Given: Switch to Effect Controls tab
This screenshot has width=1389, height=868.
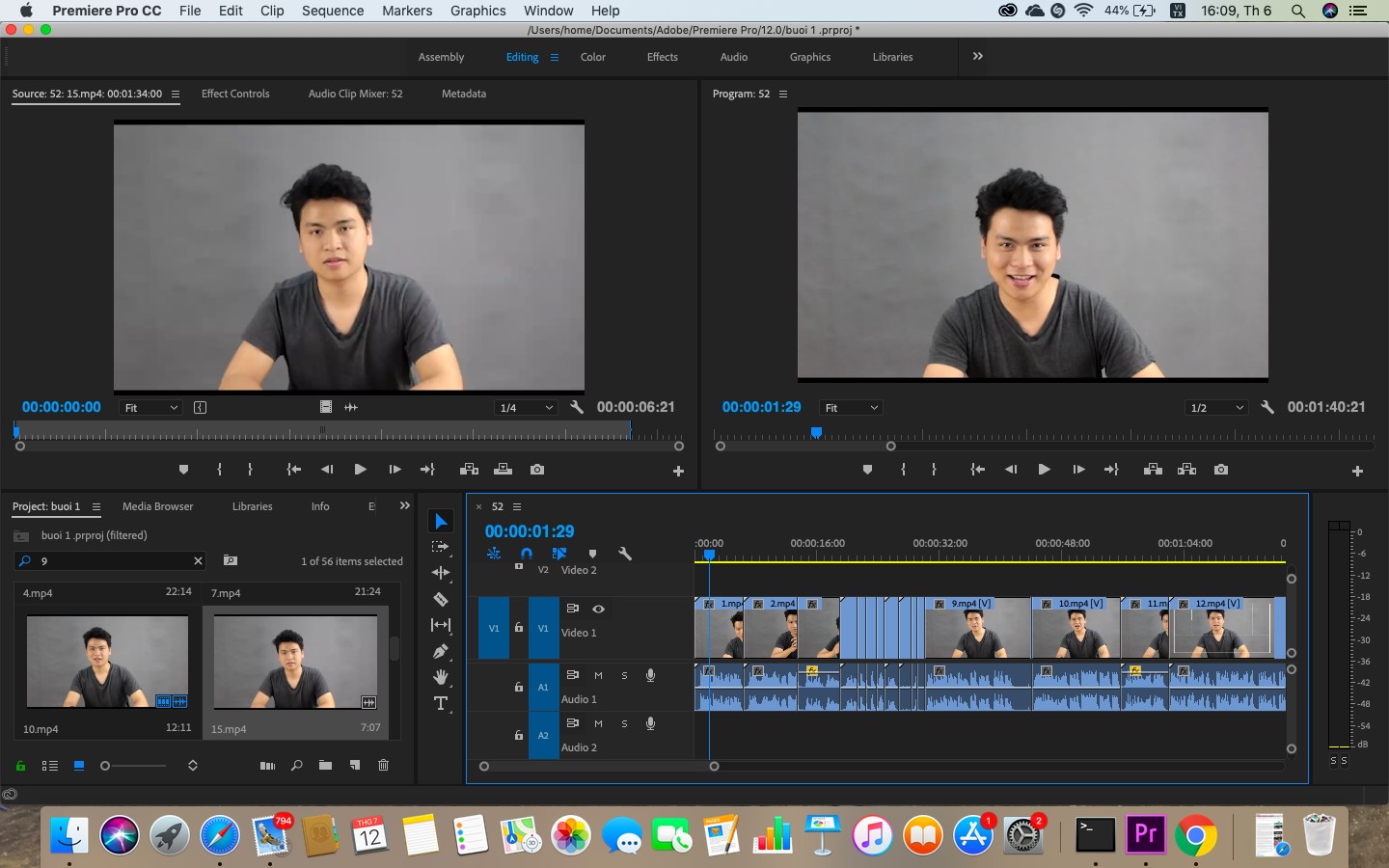Looking at the screenshot, I should tap(235, 94).
